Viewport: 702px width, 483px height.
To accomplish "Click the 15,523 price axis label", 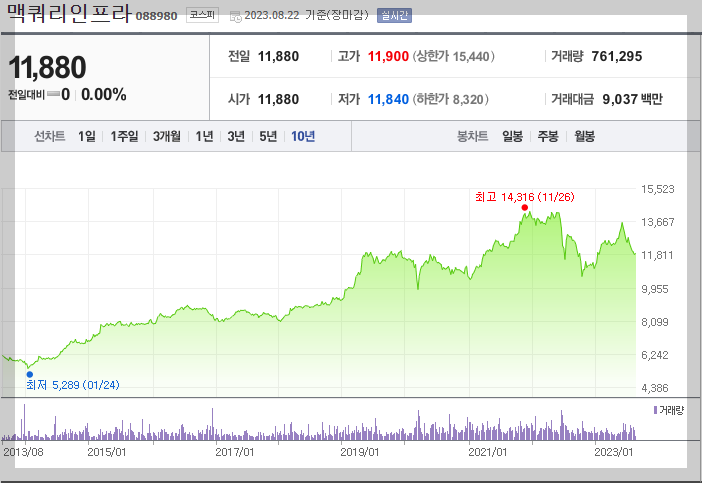I will coord(658,189).
